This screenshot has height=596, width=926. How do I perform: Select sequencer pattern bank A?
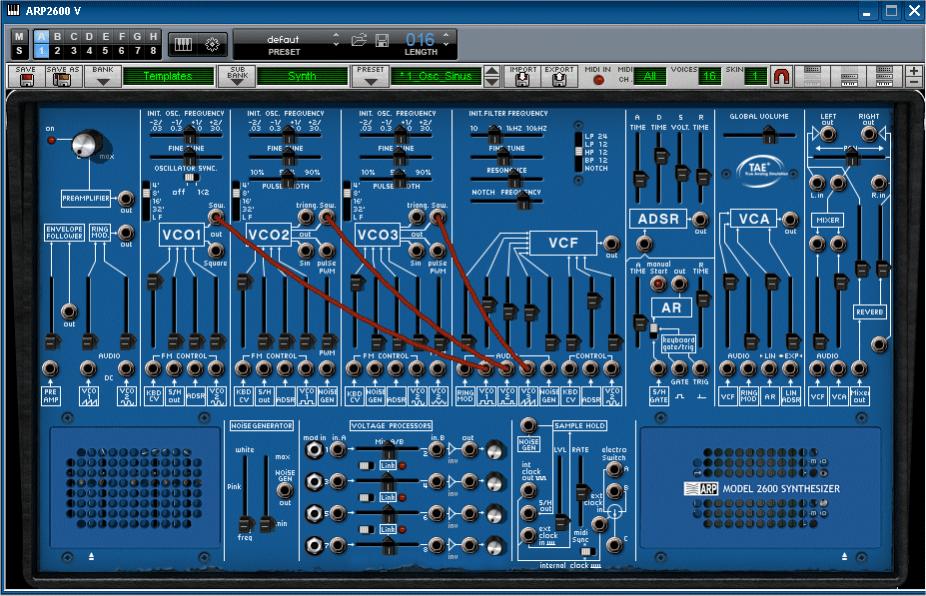click(x=41, y=37)
